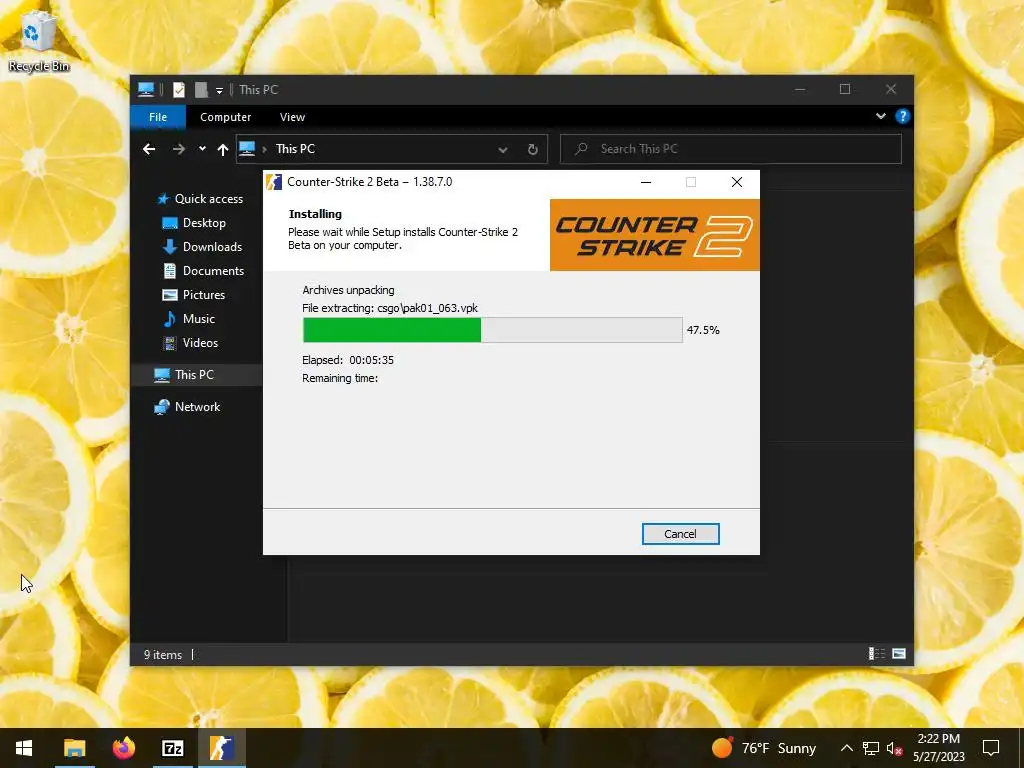Minimize the Counter-Strike 2 Beta setup window

point(646,182)
